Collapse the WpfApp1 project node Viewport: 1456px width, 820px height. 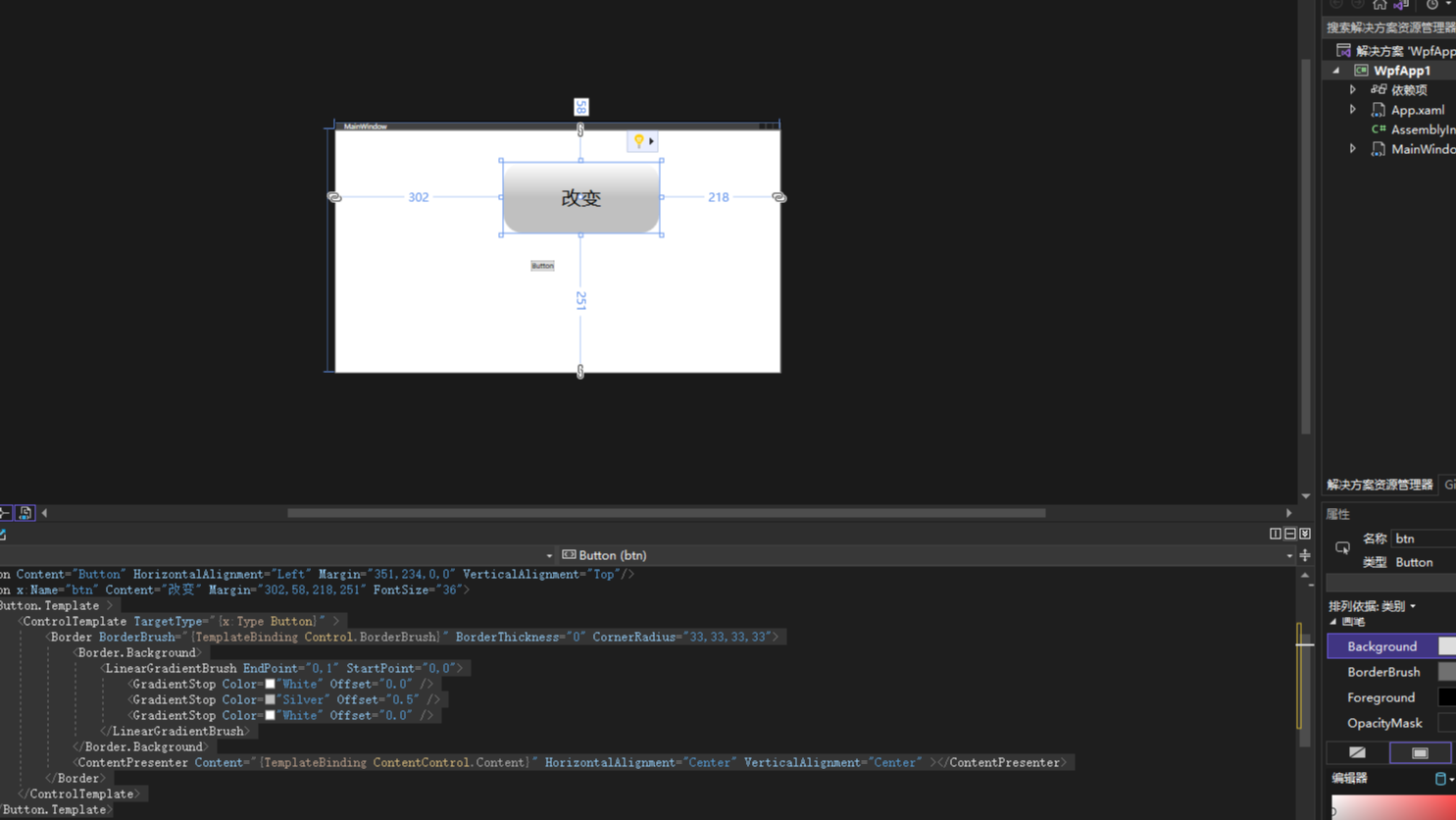1336,71
